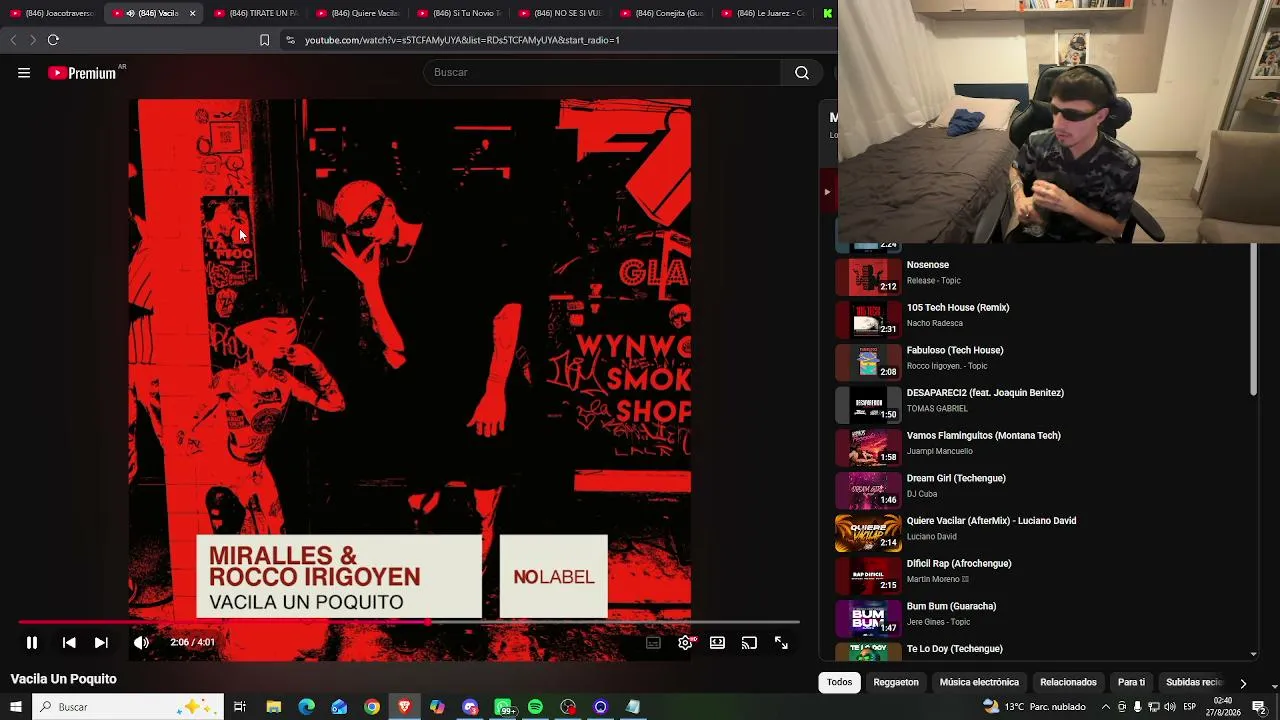Image resolution: width=1280 pixels, height=720 pixels.
Task: Select the Para ti filter chip
Action: pos(1131,682)
